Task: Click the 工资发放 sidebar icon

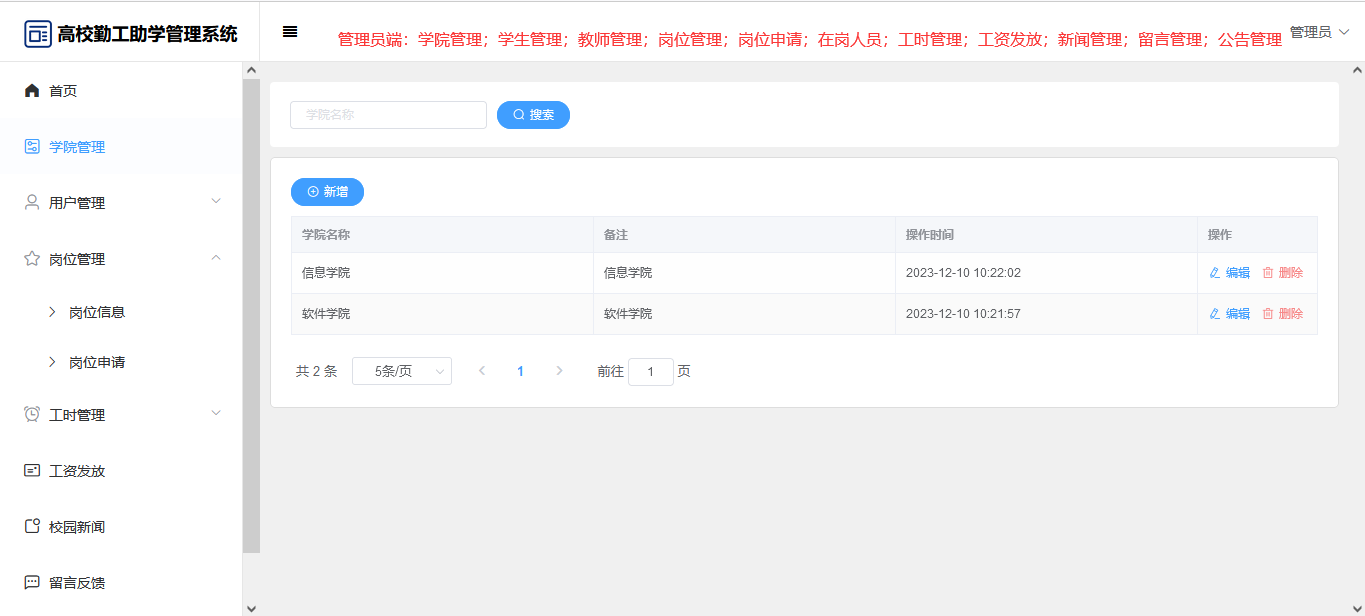Action: (x=32, y=471)
